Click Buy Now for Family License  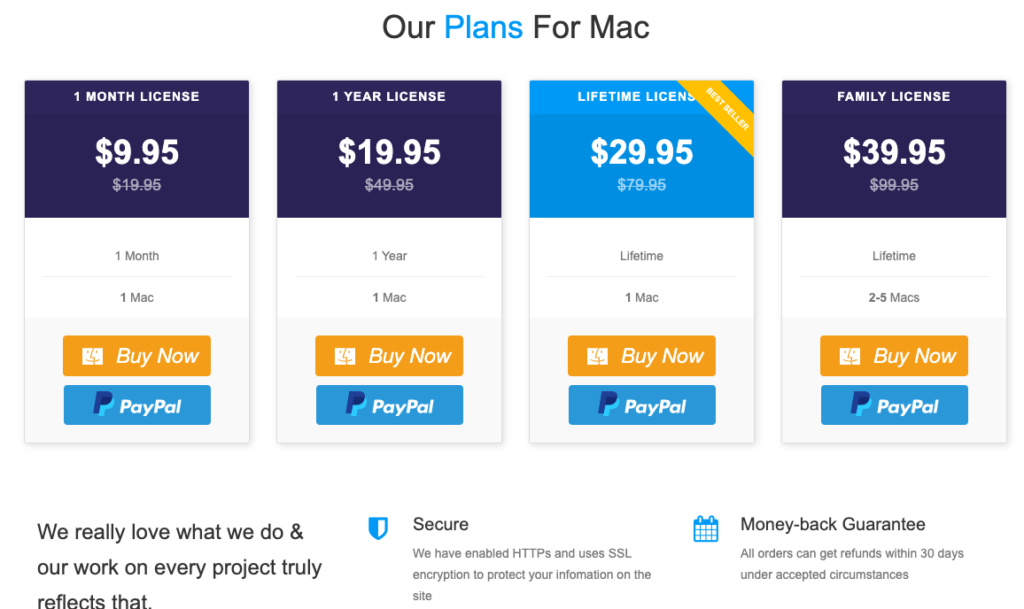coord(894,356)
